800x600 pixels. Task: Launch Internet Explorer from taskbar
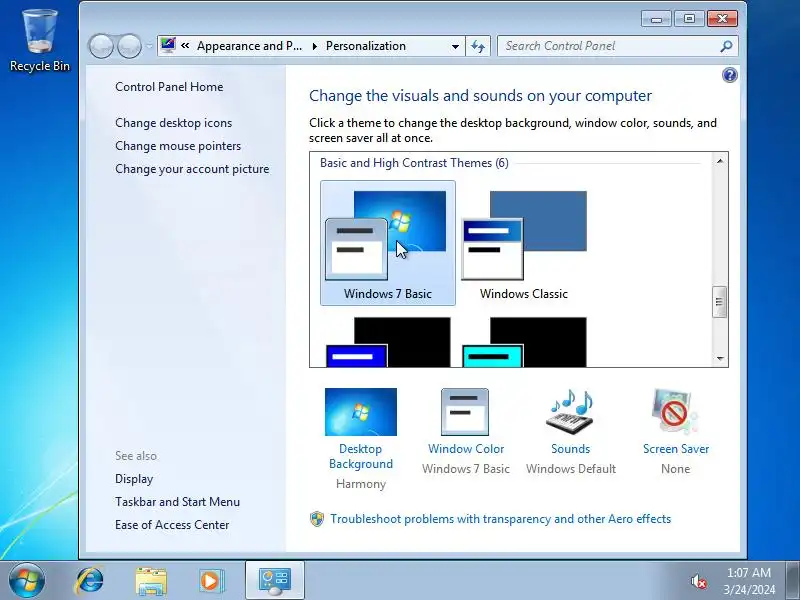pos(90,581)
